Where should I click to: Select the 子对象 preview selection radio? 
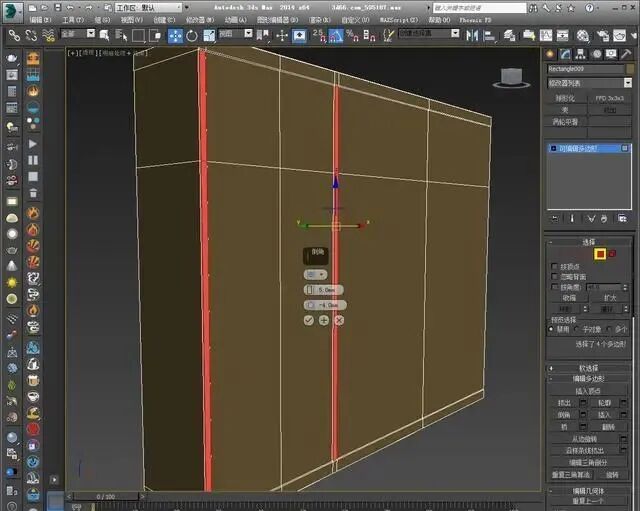pyautogui.click(x=576, y=329)
